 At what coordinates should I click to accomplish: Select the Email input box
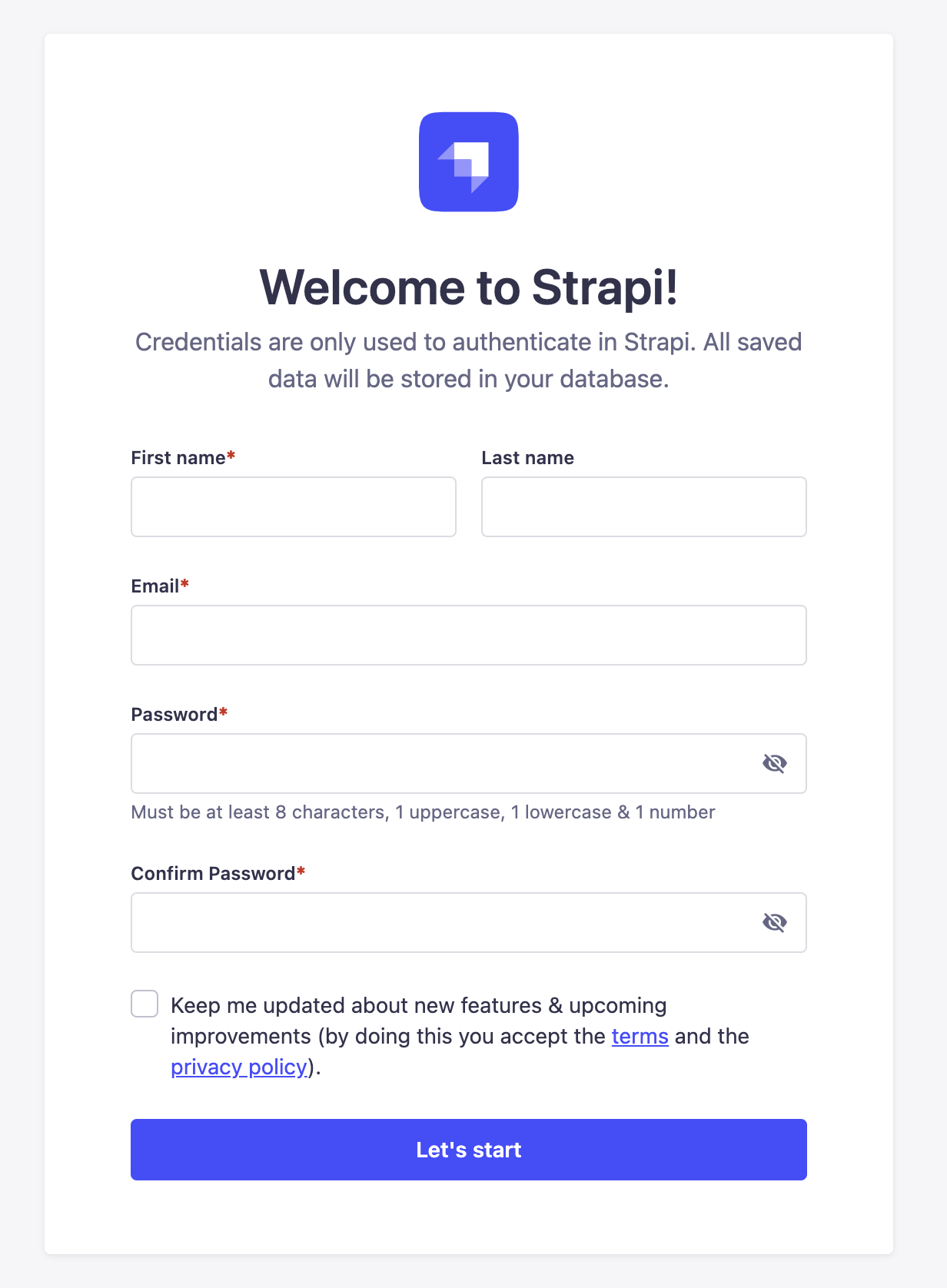(469, 636)
